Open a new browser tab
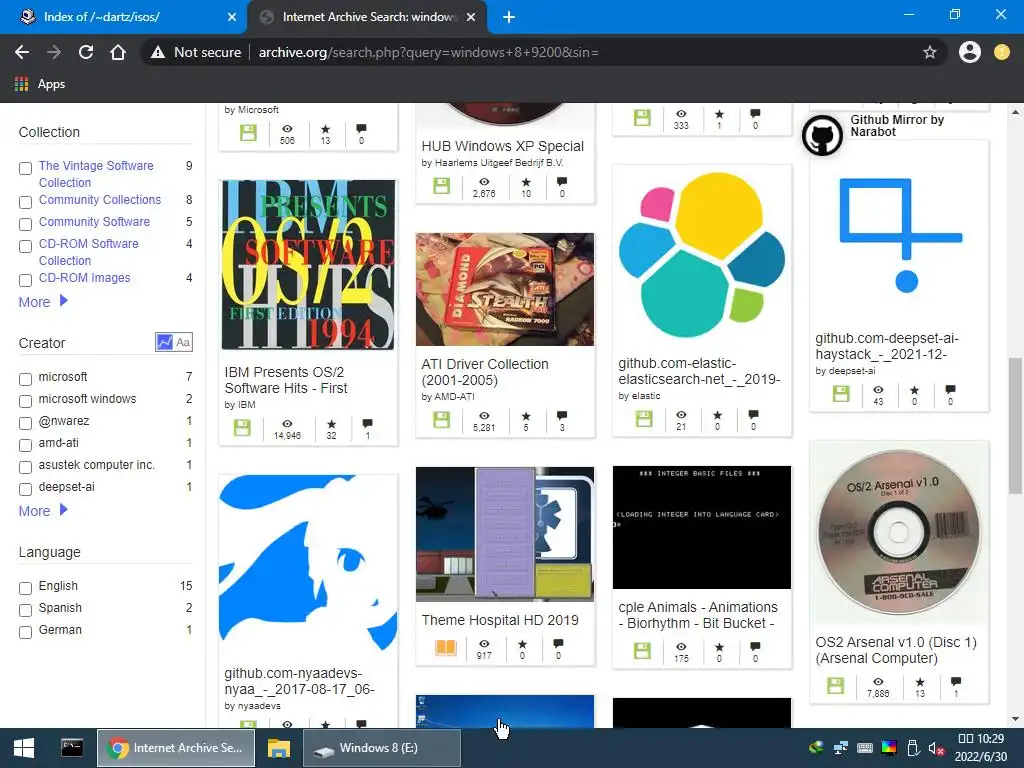Image resolution: width=1024 pixels, height=768 pixels. click(x=509, y=17)
